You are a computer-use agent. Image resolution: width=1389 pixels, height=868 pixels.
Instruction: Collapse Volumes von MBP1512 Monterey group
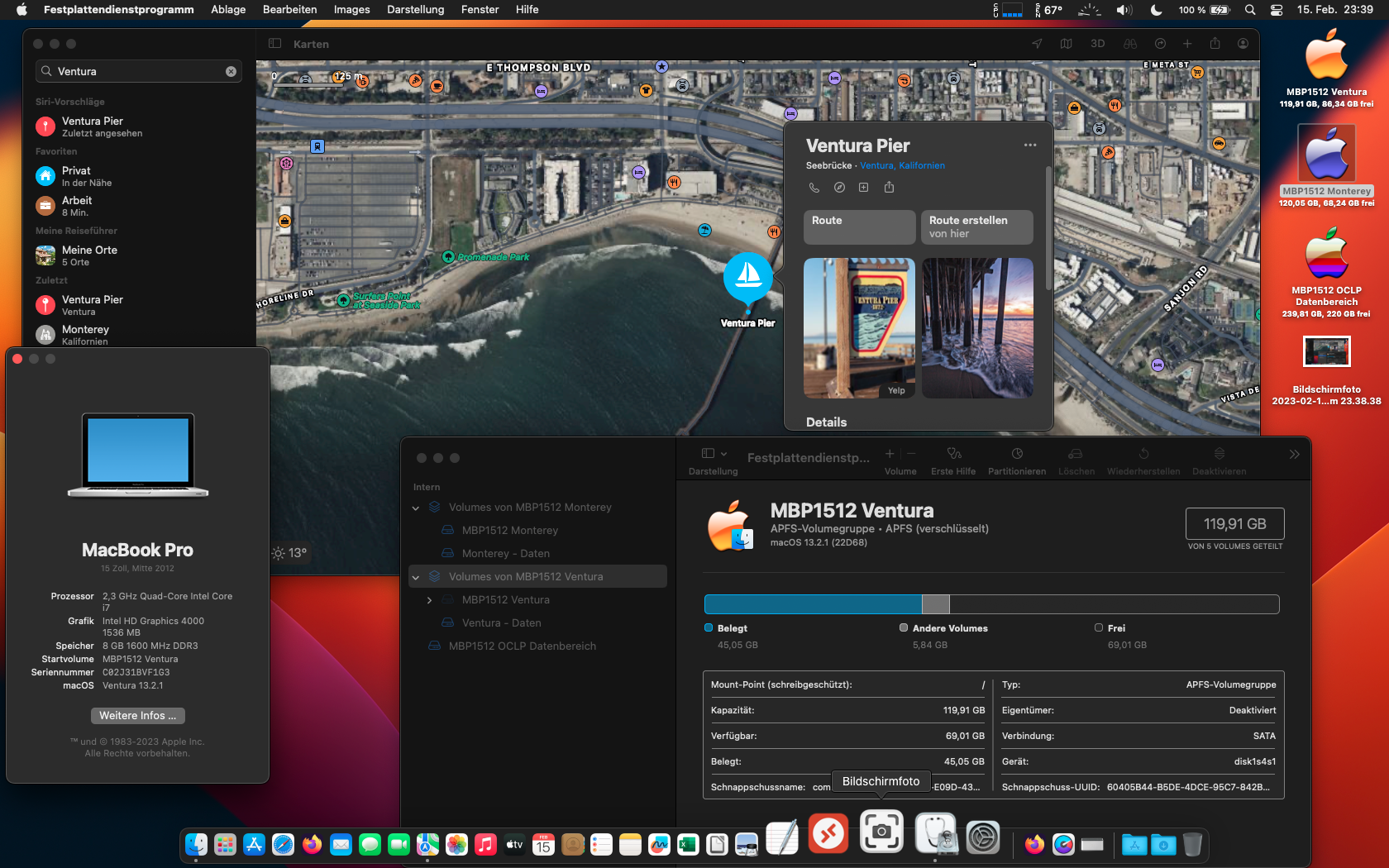(416, 508)
